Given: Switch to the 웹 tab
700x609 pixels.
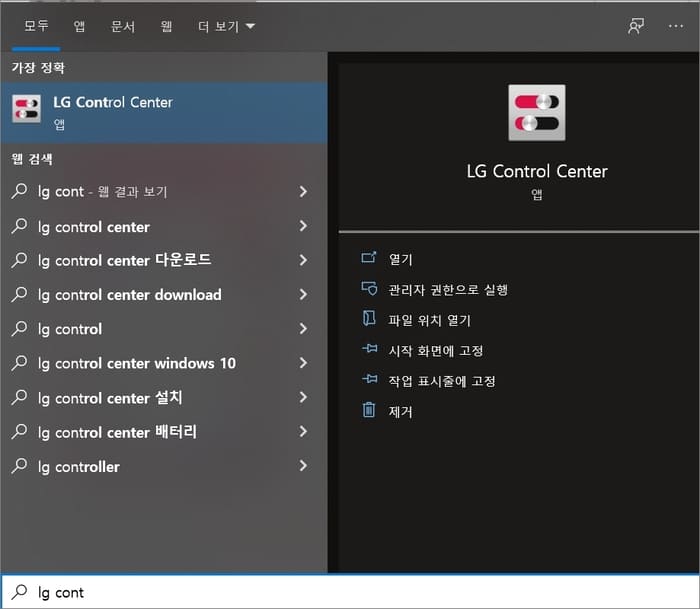Looking at the screenshot, I should click(166, 26).
